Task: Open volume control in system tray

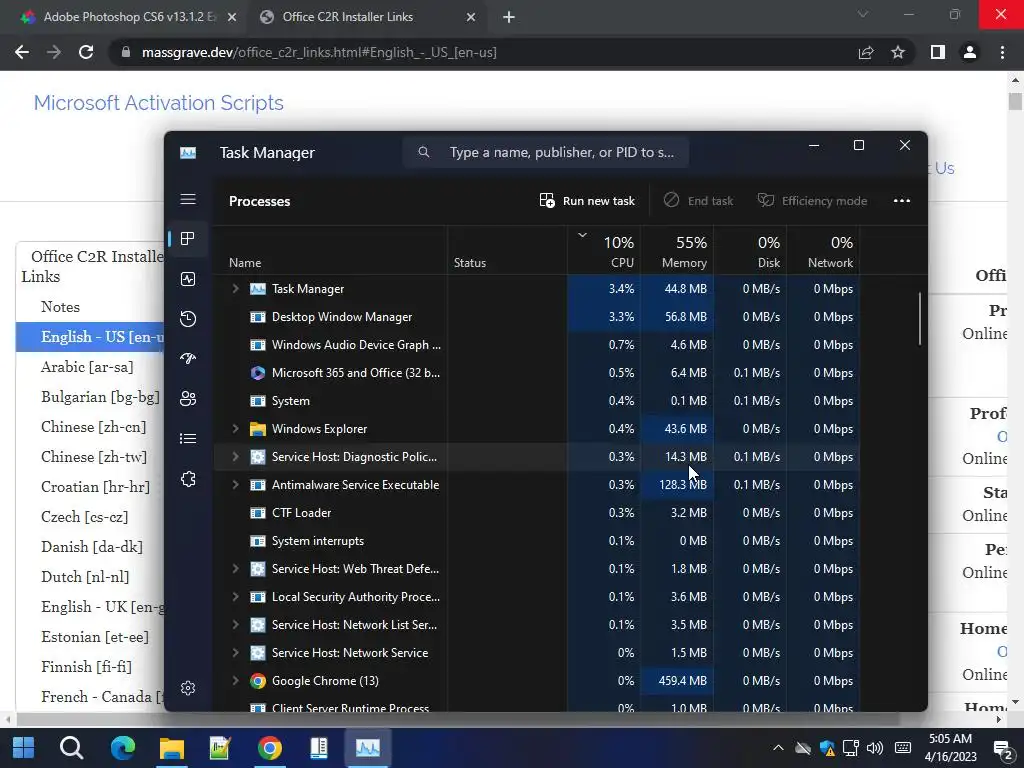Action: (x=874, y=748)
